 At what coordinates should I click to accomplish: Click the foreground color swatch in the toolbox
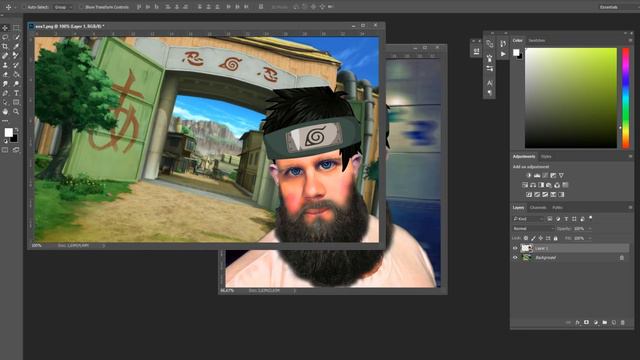[x=8, y=132]
